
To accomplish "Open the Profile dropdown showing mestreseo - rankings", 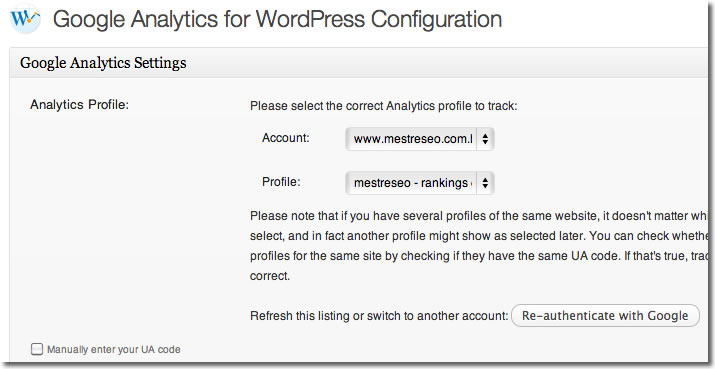I will pyautogui.click(x=420, y=183).
